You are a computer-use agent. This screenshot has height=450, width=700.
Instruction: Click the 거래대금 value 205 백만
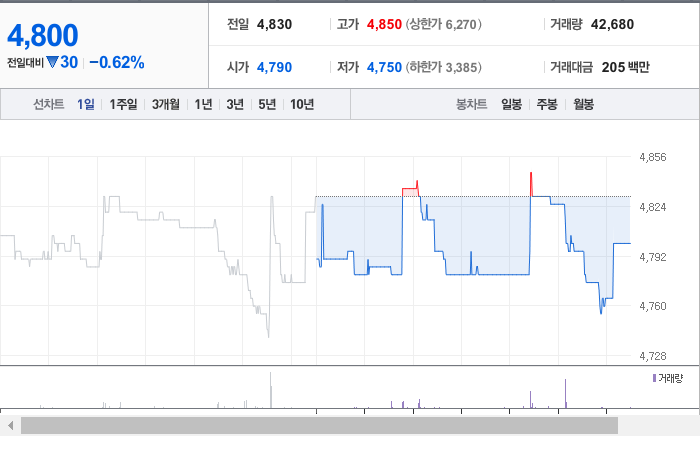pyautogui.click(x=625, y=67)
